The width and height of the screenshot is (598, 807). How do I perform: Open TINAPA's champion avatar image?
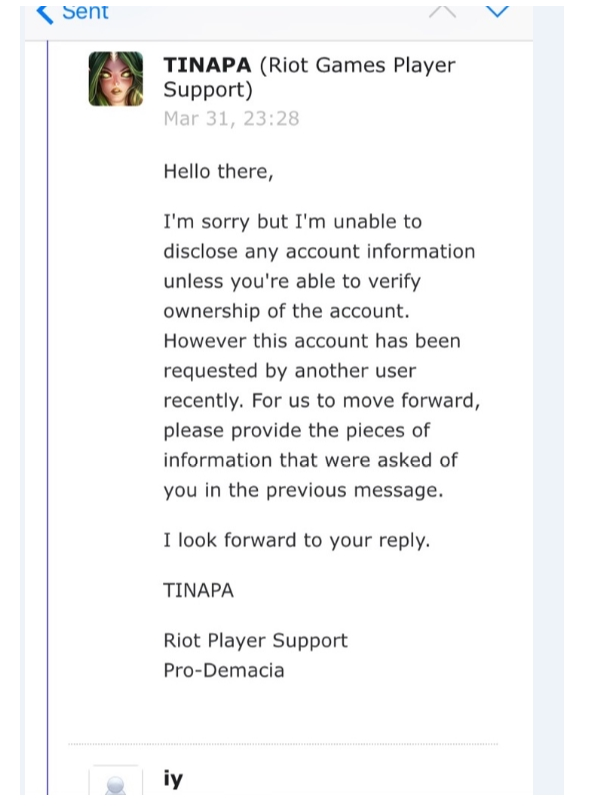coord(116,79)
